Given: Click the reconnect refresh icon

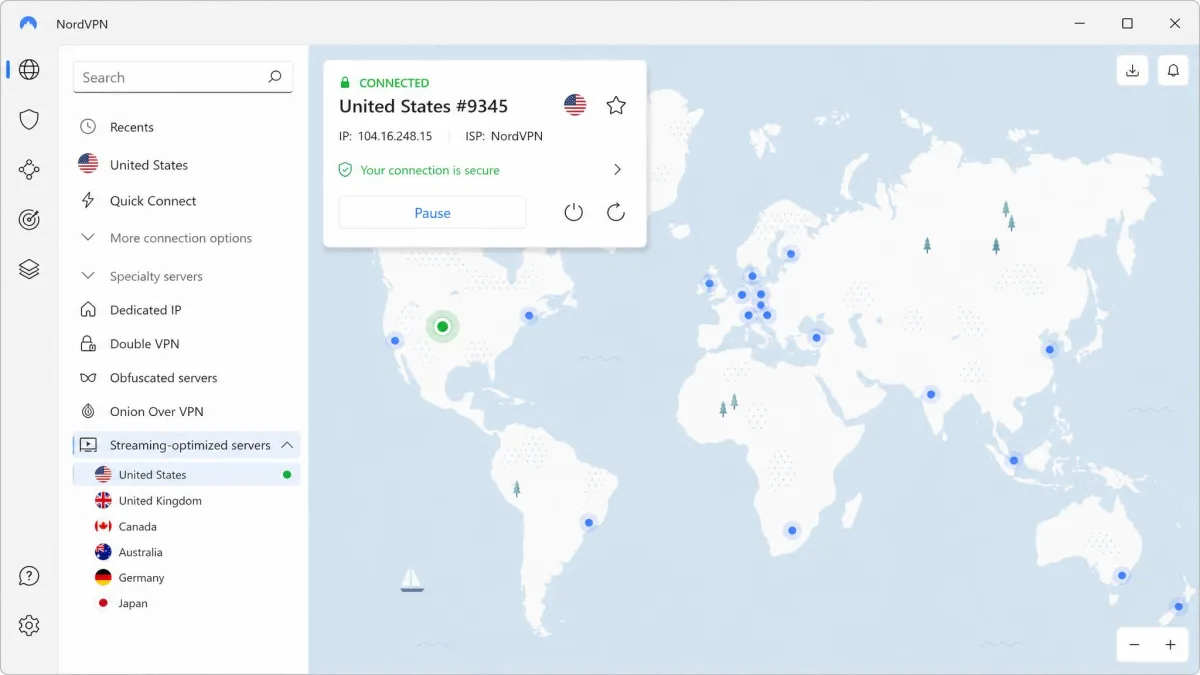Looking at the screenshot, I should (x=616, y=212).
